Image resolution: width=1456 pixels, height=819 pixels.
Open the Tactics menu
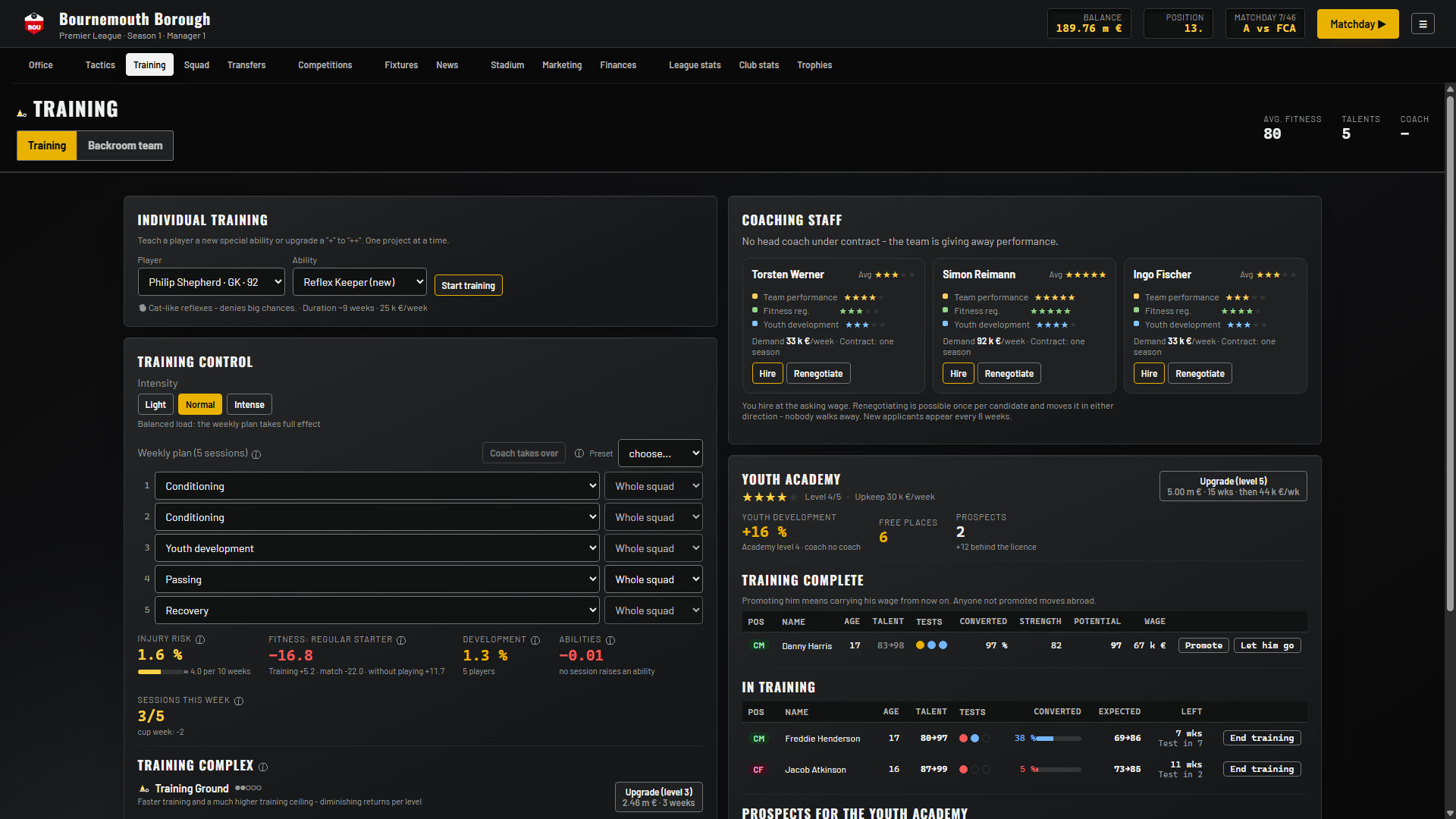100,65
